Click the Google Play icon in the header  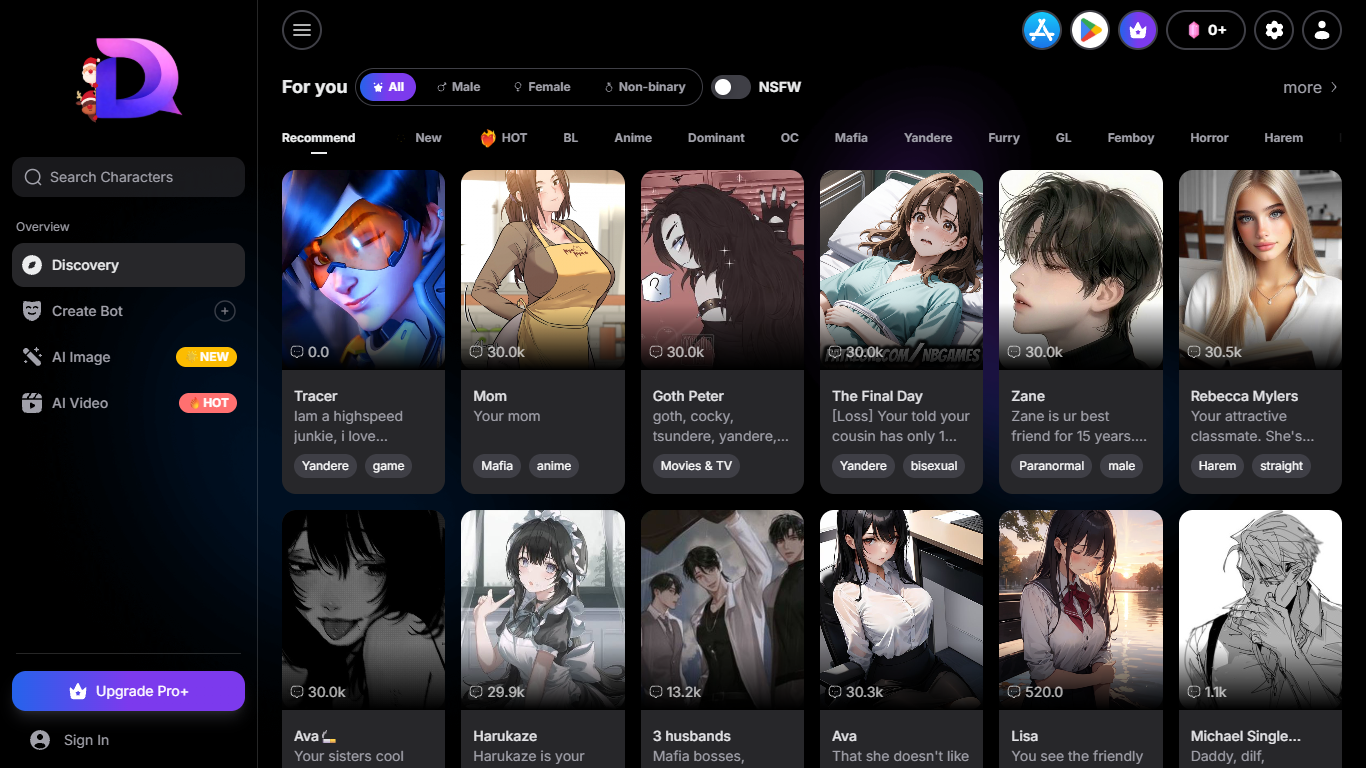point(1089,30)
